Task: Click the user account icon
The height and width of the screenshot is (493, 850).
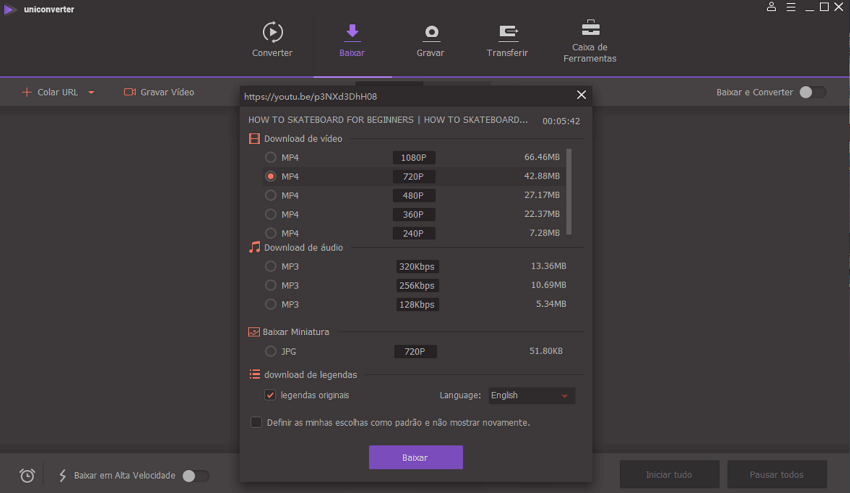Action: [771, 7]
